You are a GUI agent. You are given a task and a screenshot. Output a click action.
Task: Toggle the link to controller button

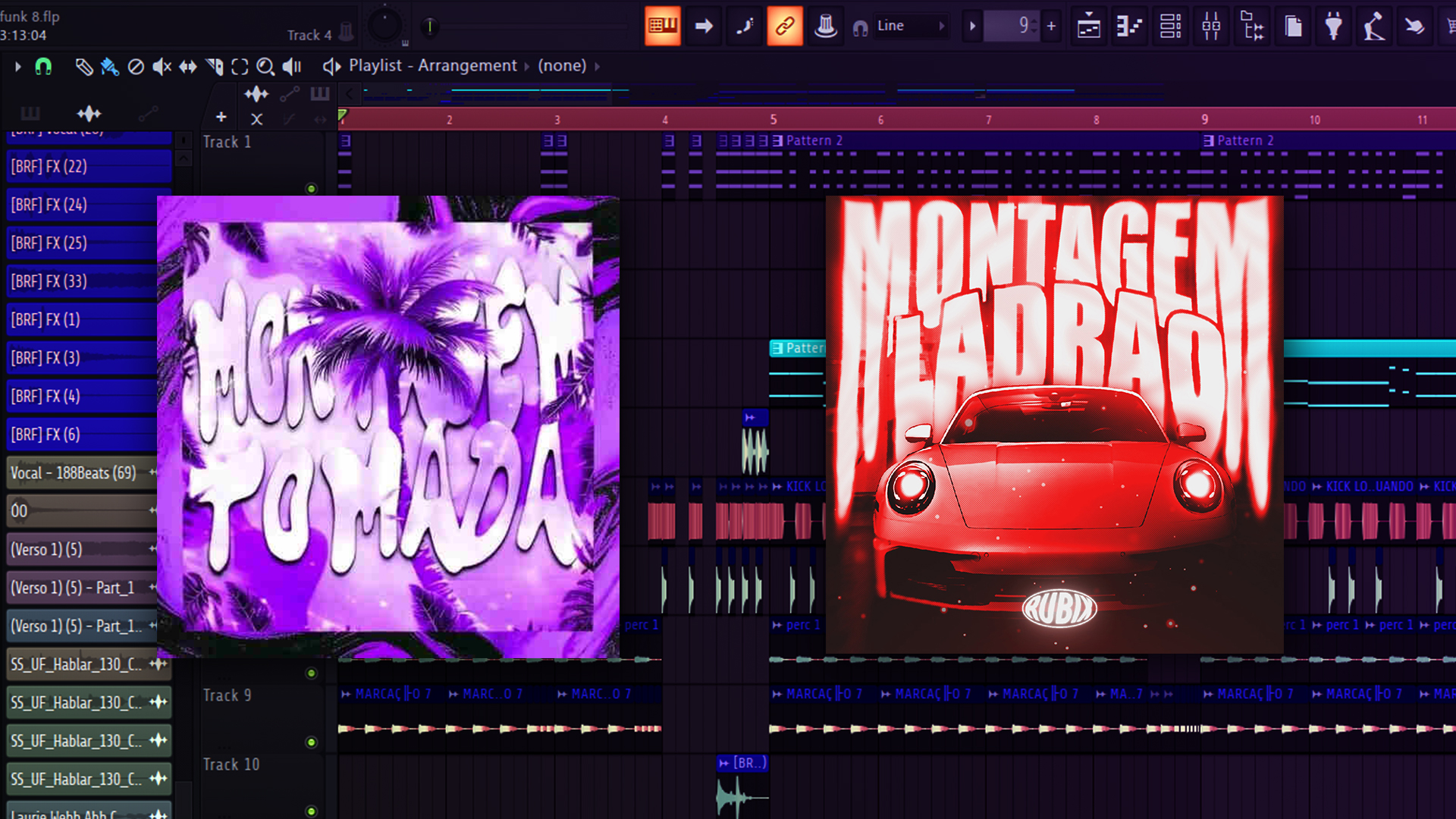point(784,27)
